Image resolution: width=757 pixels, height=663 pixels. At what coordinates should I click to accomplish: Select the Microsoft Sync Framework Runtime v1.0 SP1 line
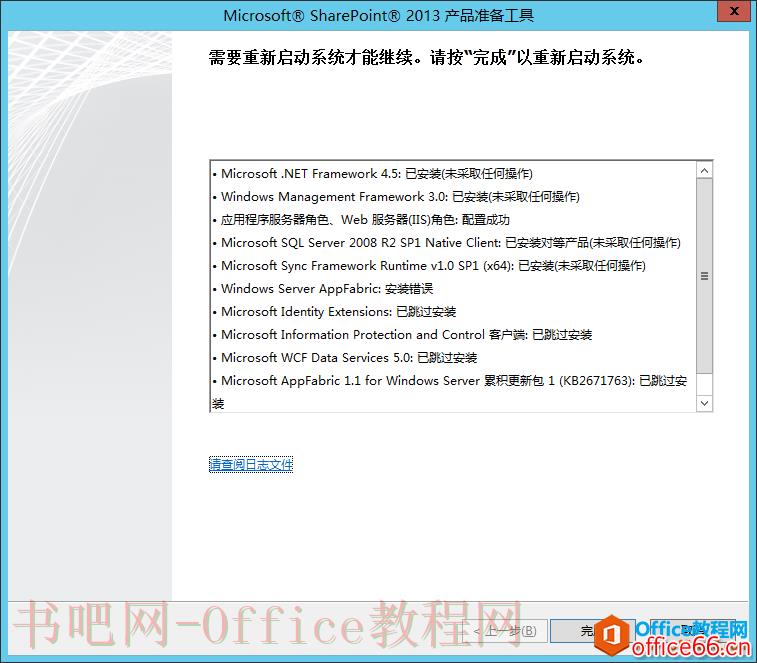click(x=429, y=266)
